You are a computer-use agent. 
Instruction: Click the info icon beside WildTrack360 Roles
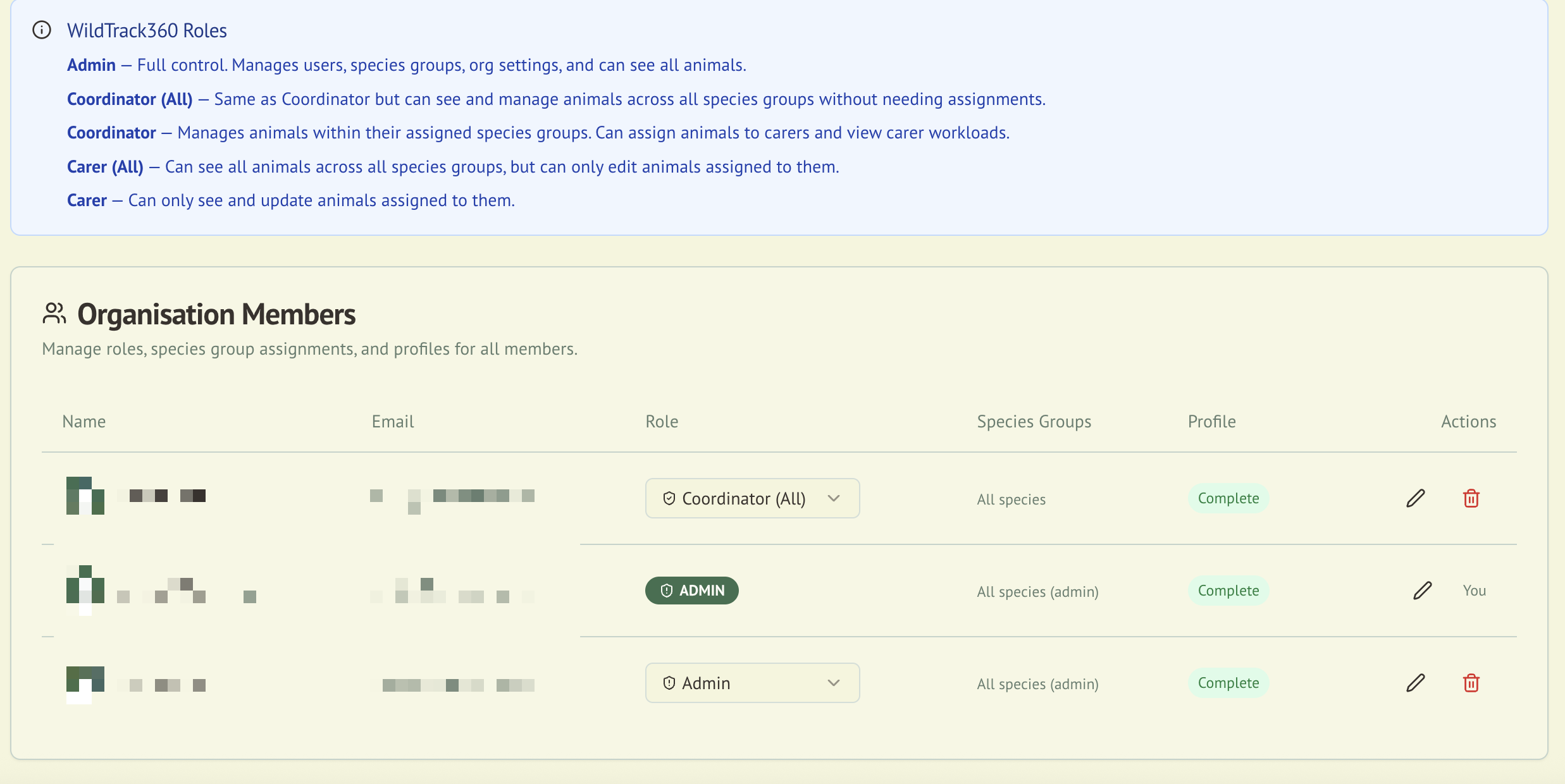[x=42, y=28]
